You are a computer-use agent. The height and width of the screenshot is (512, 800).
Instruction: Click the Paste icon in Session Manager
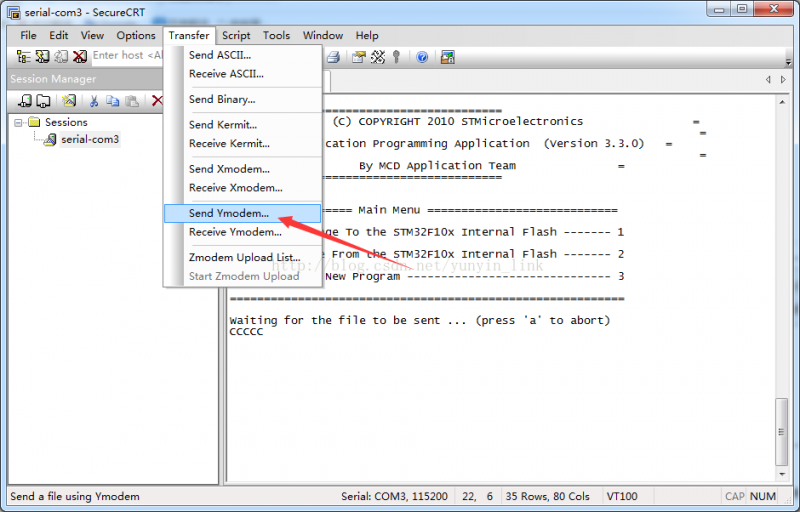coord(132,101)
